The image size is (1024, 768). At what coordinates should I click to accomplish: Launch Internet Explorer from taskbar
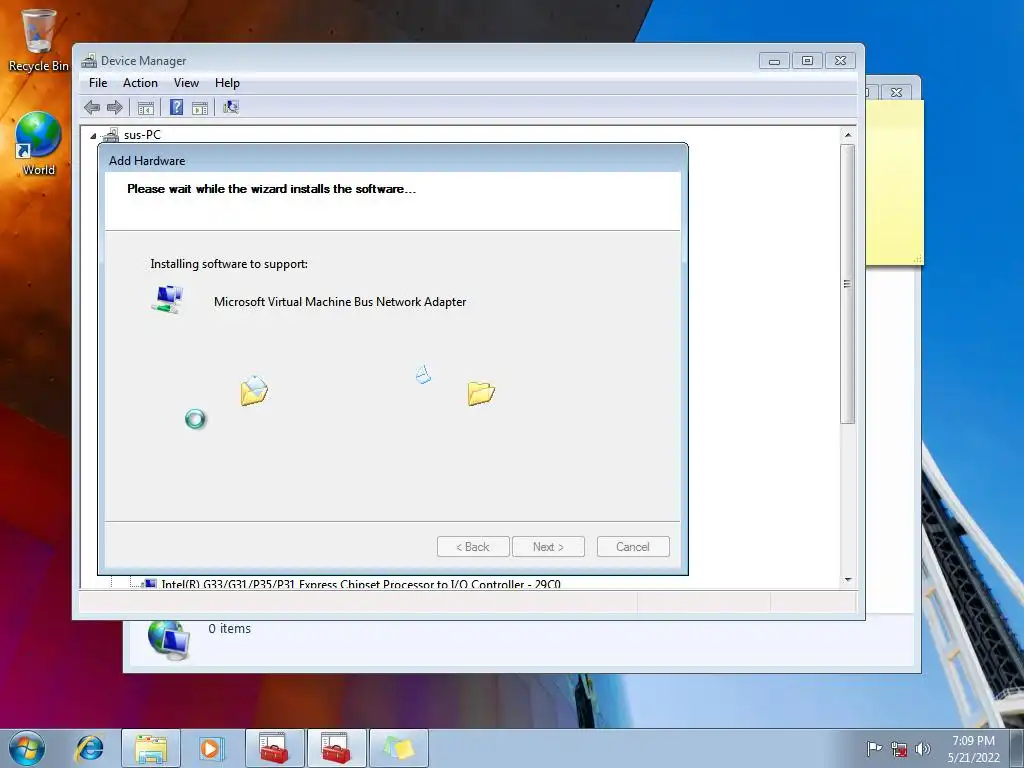click(x=89, y=748)
